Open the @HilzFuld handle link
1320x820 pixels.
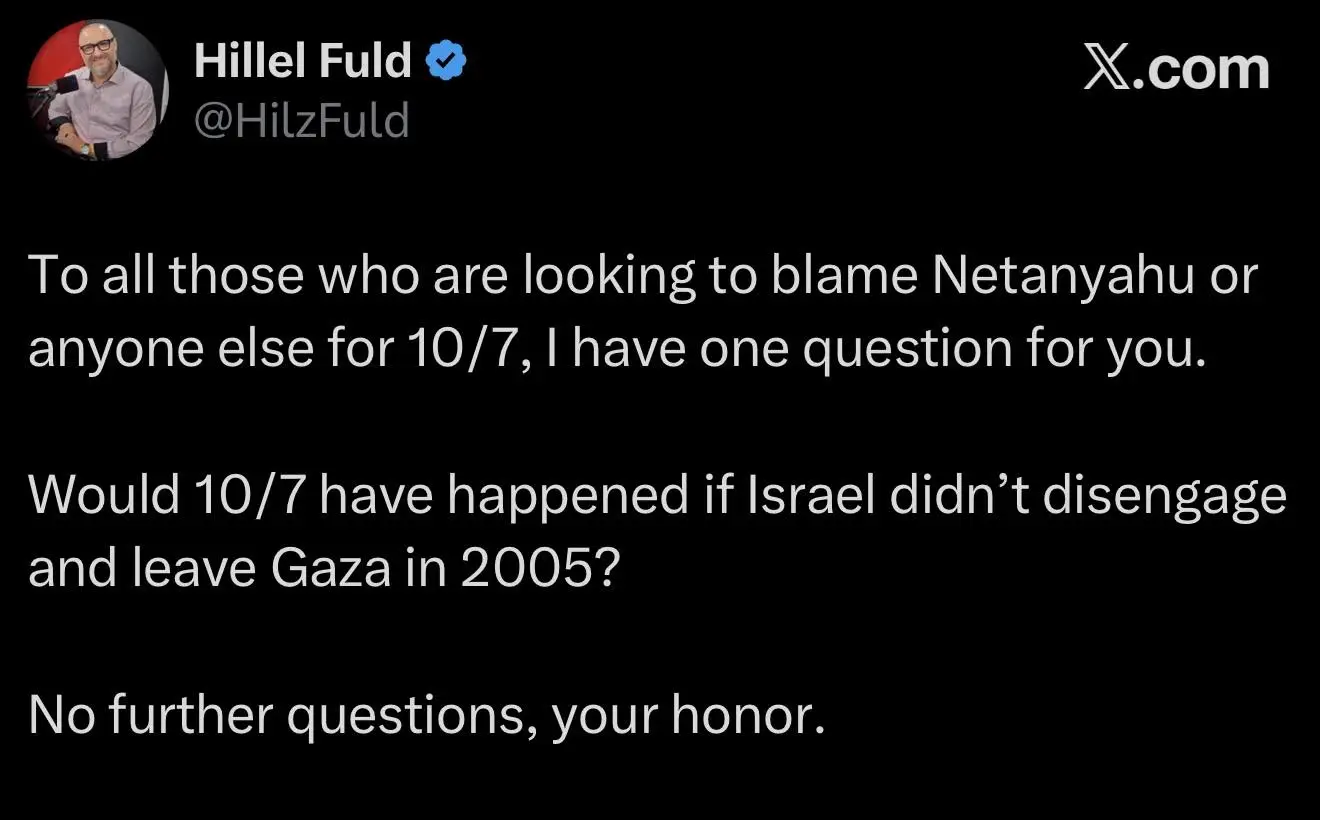pyautogui.click(x=302, y=121)
